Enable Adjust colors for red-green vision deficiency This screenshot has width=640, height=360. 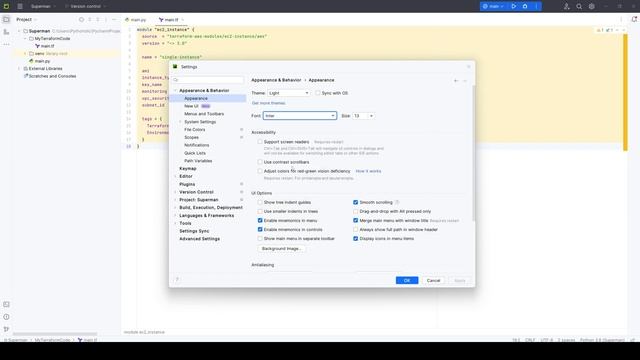click(260, 171)
